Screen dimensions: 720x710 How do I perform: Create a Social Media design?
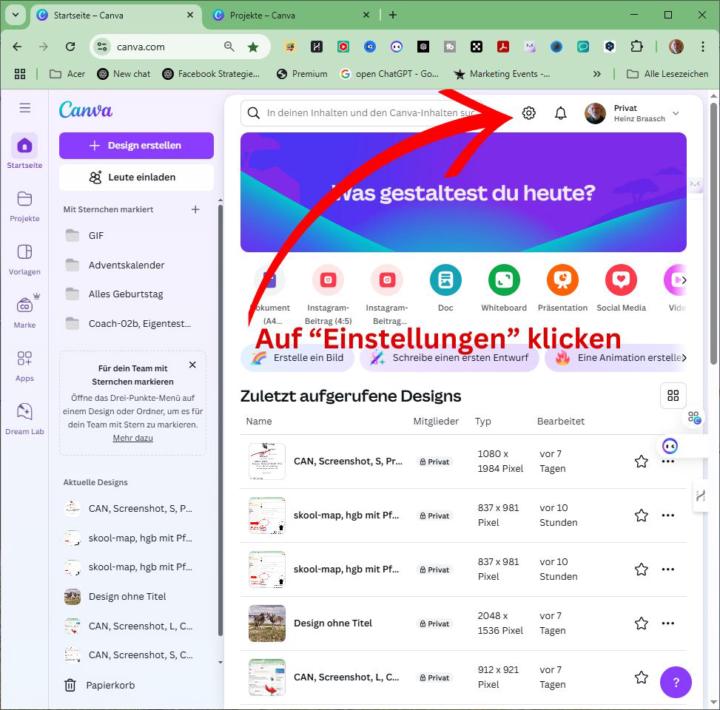621,288
